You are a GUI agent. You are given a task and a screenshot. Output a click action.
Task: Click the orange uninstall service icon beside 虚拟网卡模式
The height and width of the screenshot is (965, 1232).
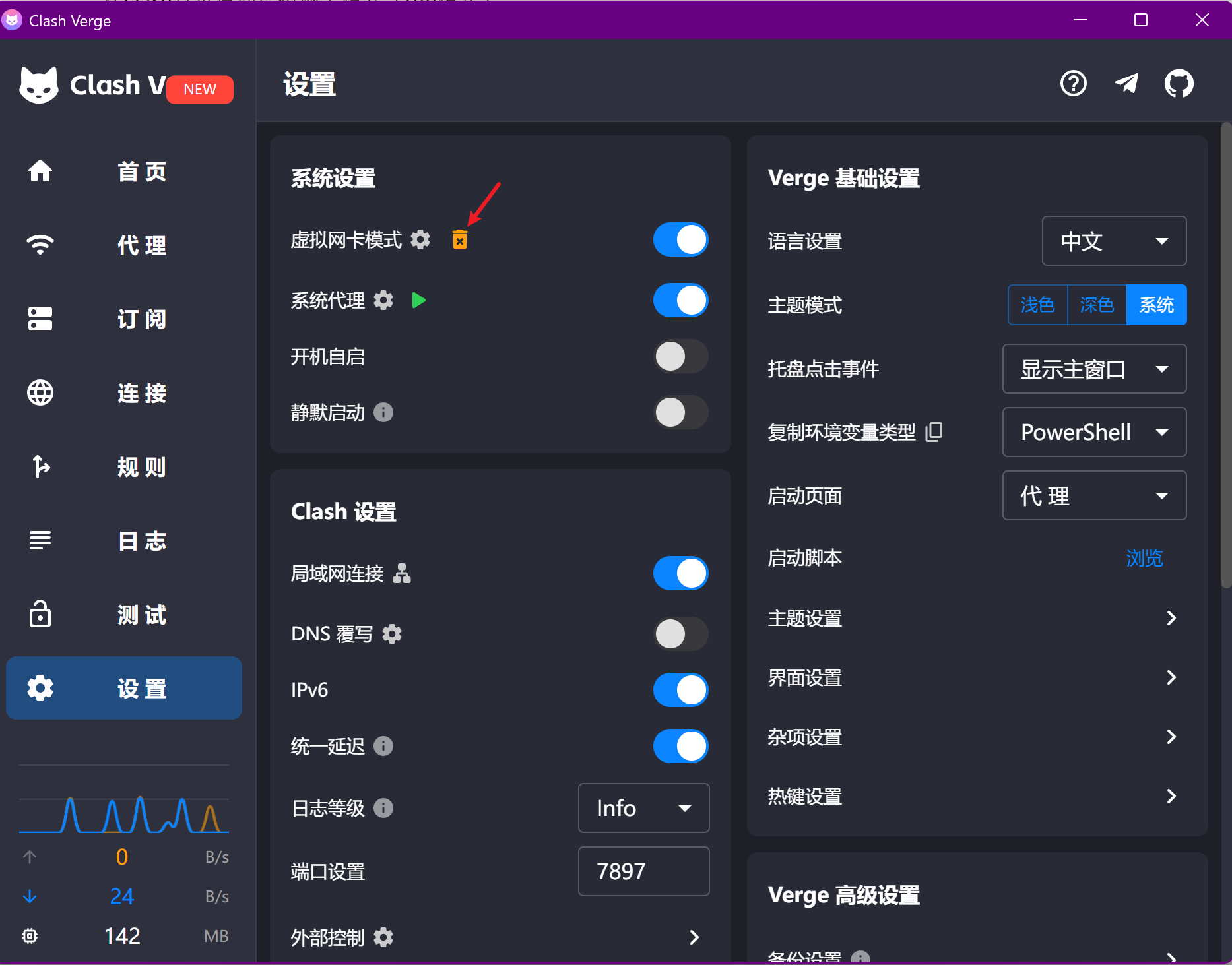coord(459,239)
